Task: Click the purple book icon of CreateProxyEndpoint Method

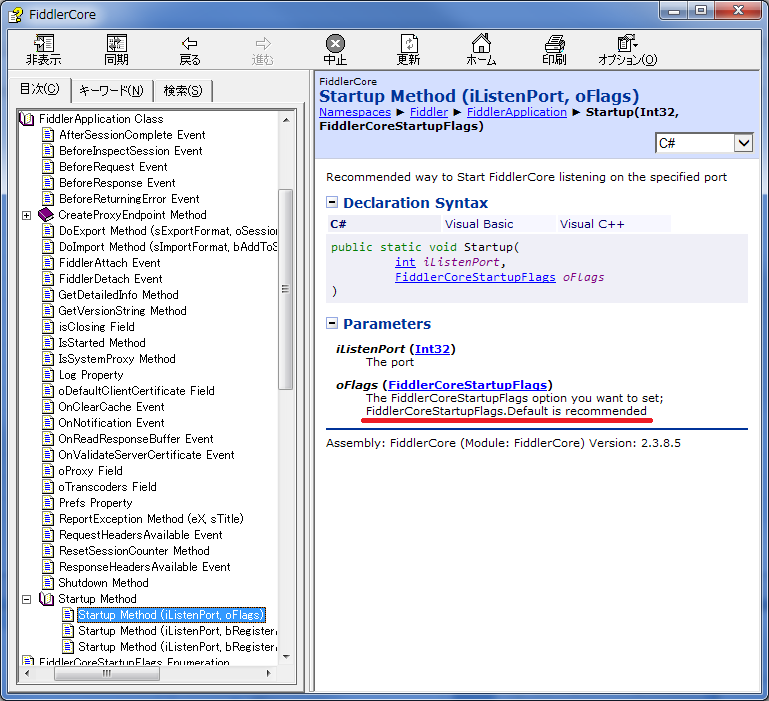Action: (x=46, y=214)
